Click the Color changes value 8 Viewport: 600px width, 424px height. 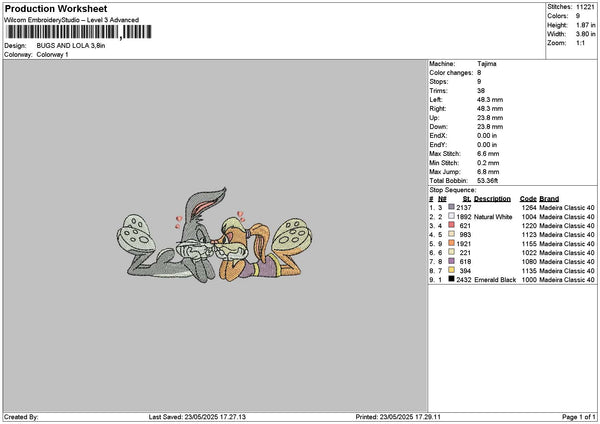[x=479, y=73]
